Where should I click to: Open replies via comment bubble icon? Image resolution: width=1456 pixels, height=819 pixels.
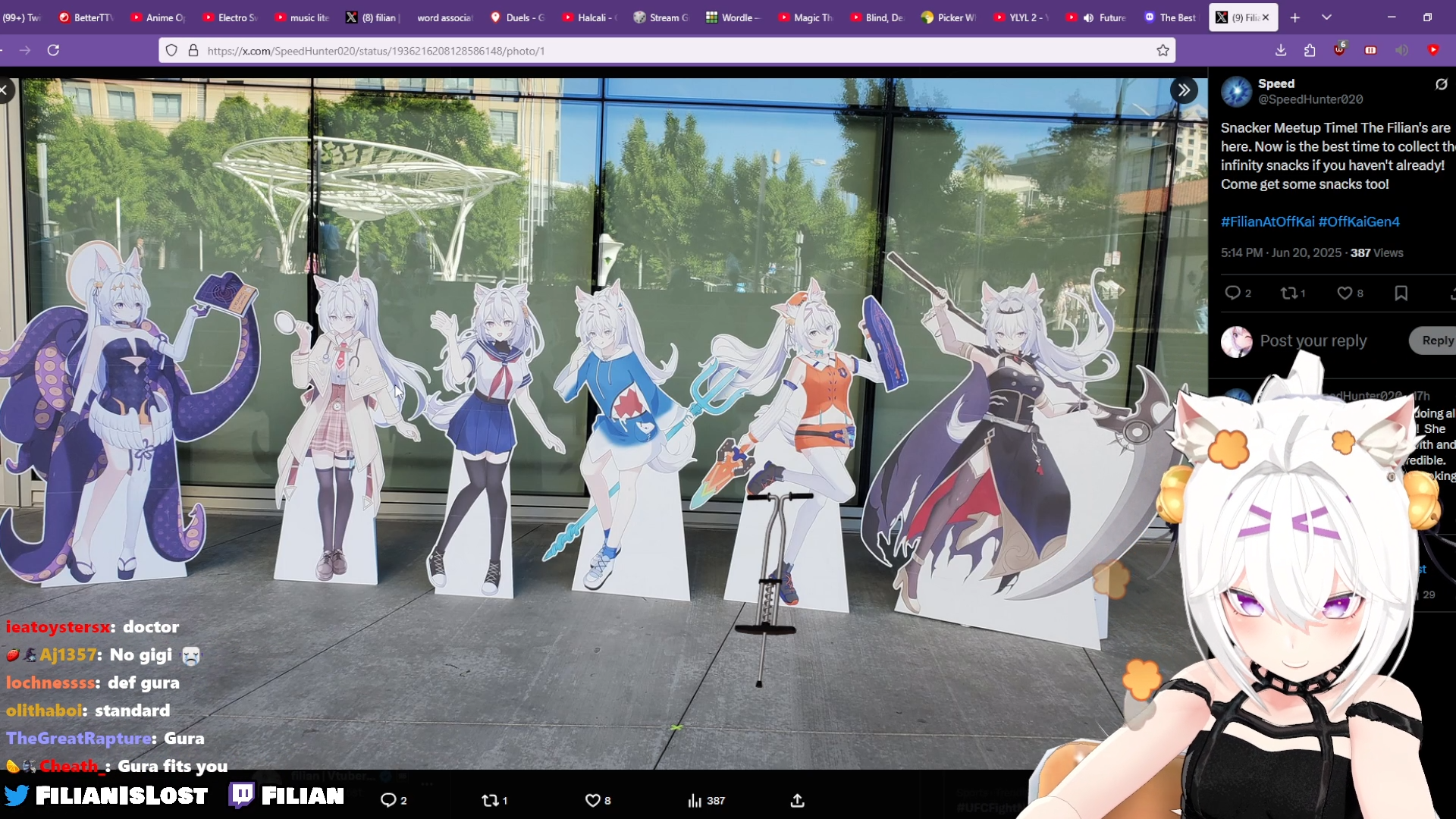coord(1233,293)
